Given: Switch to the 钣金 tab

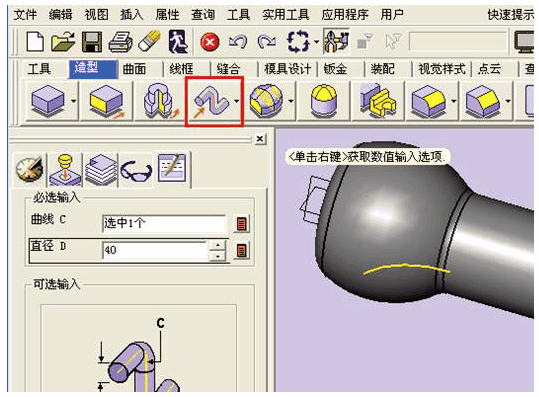Looking at the screenshot, I should click(x=335, y=69).
